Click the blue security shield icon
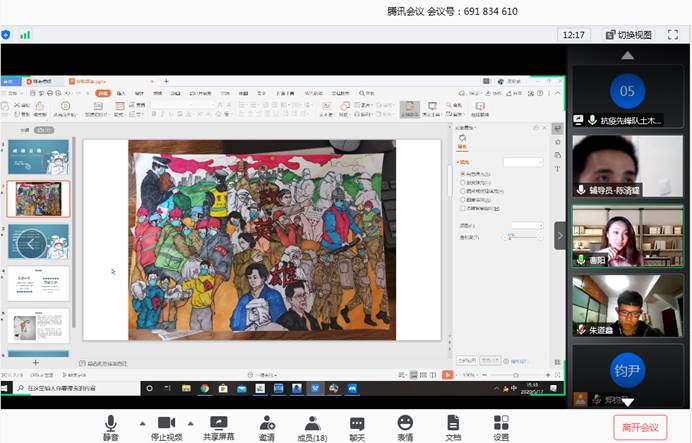This screenshot has width=692, height=443. pyautogui.click(x=6, y=34)
